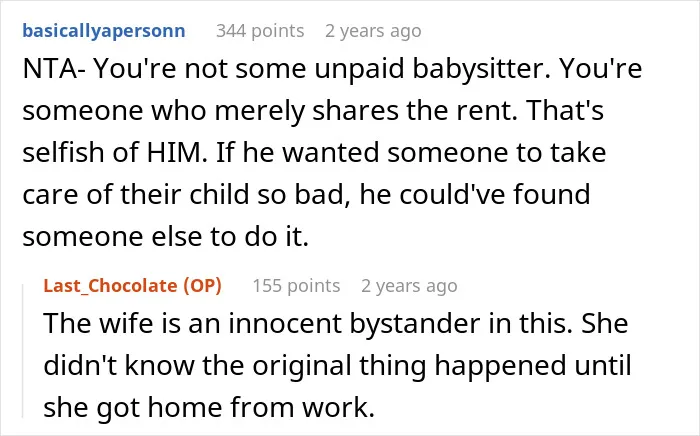
Task: Click the text she got home from work
Action: coord(209,407)
